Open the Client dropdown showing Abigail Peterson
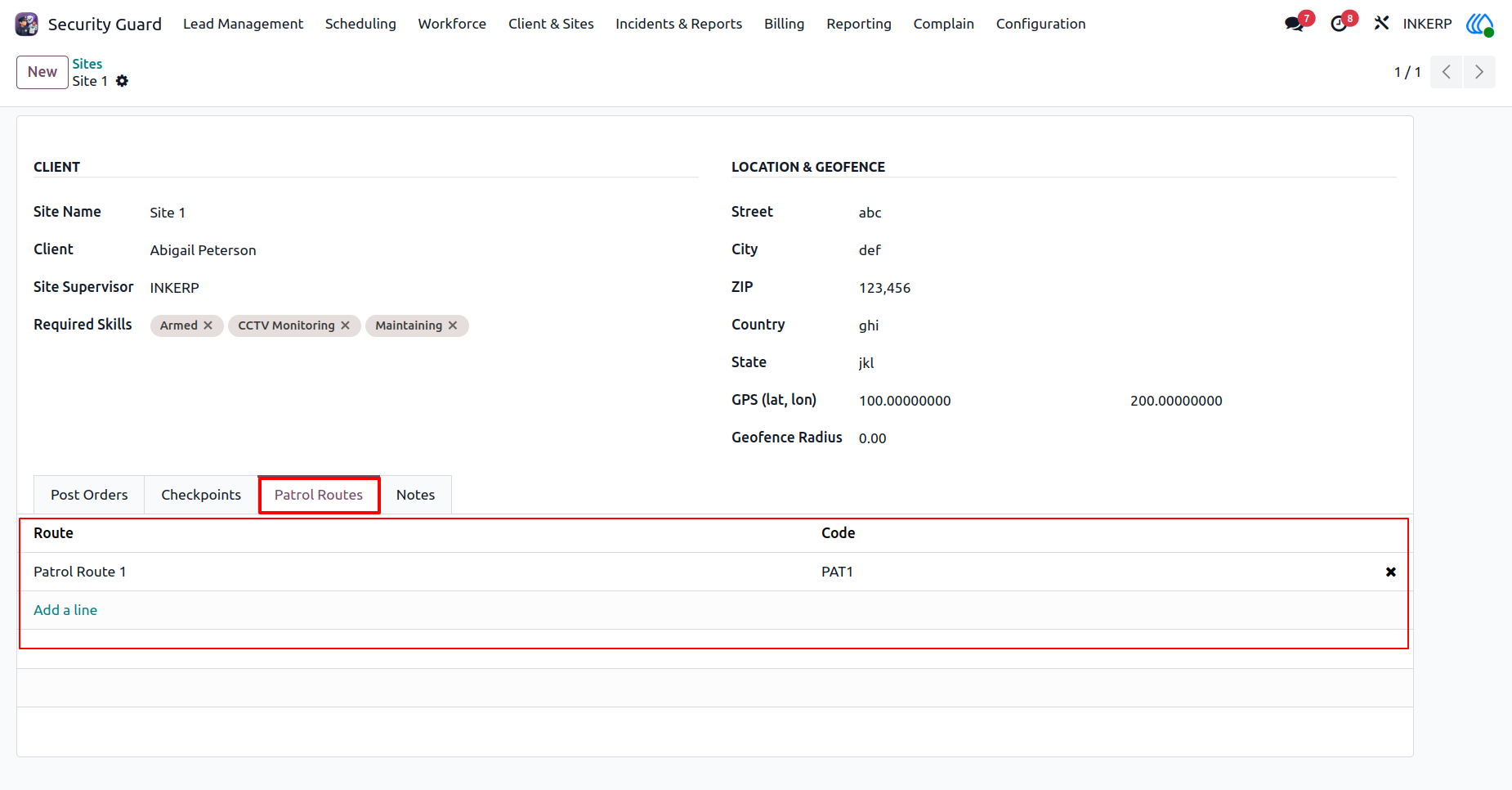 [x=423, y=250]
